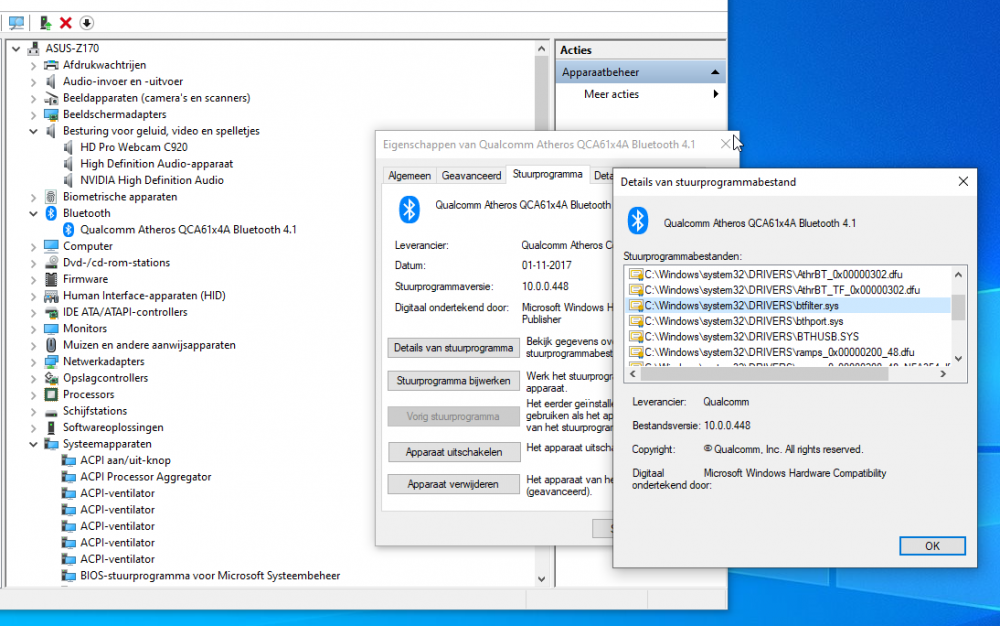Switch to the Algemeen tab
The image size is (1000, 626).
tap(409, 175)
